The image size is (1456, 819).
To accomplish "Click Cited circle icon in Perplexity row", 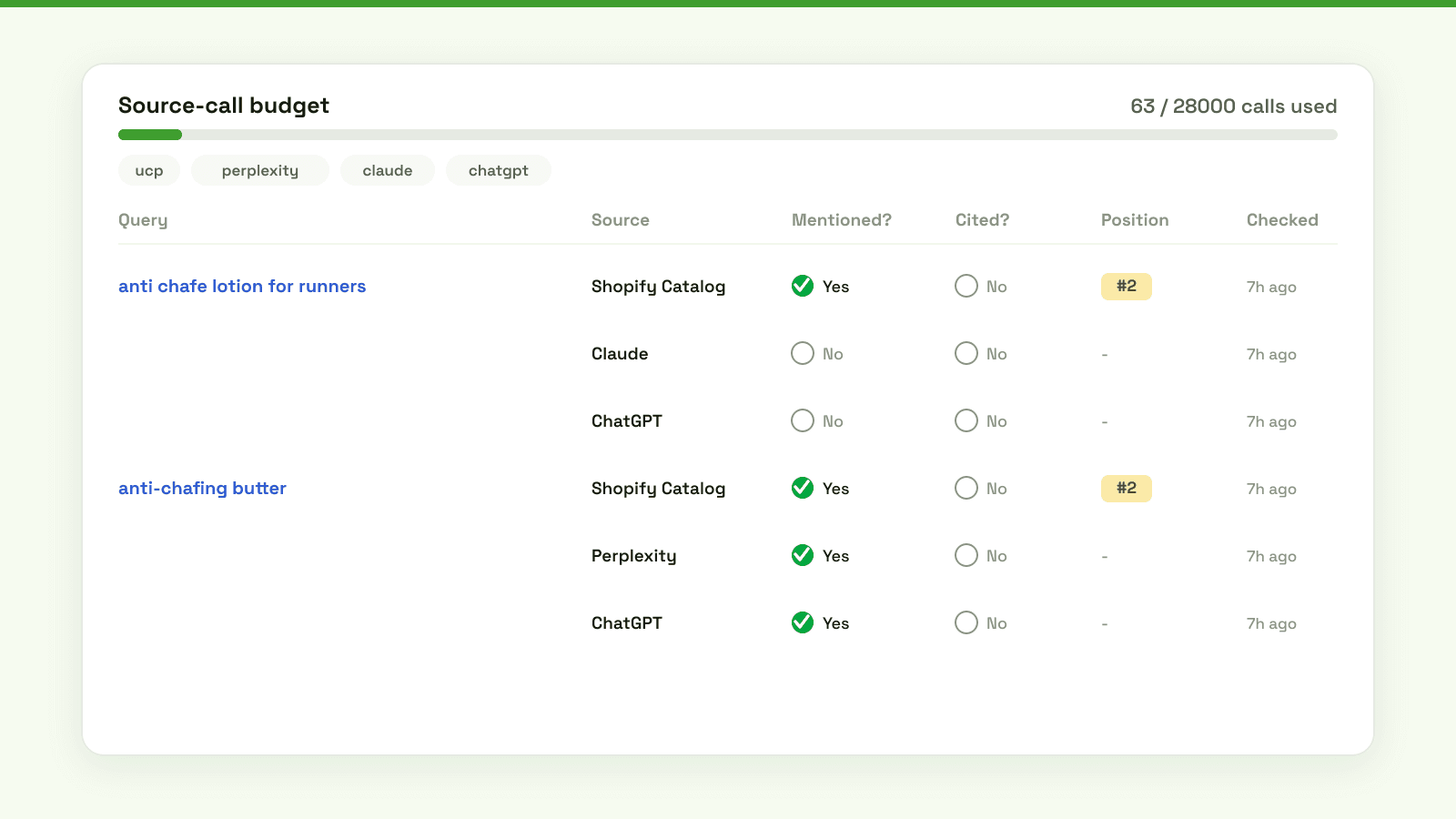I will pos(966,555).
